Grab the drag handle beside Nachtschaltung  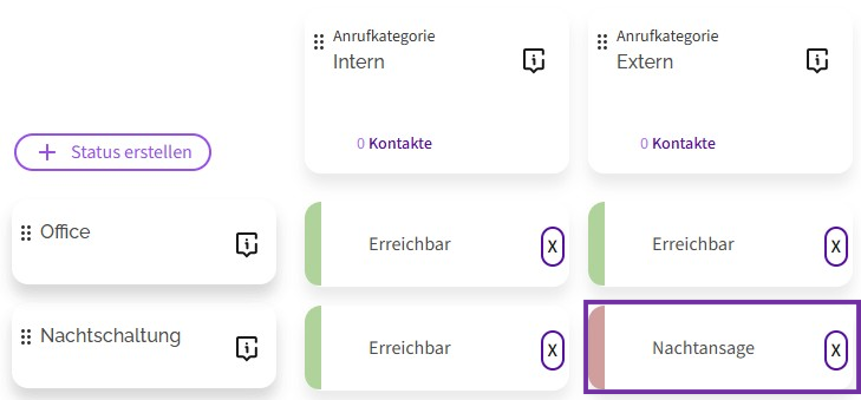click(26, 337)
